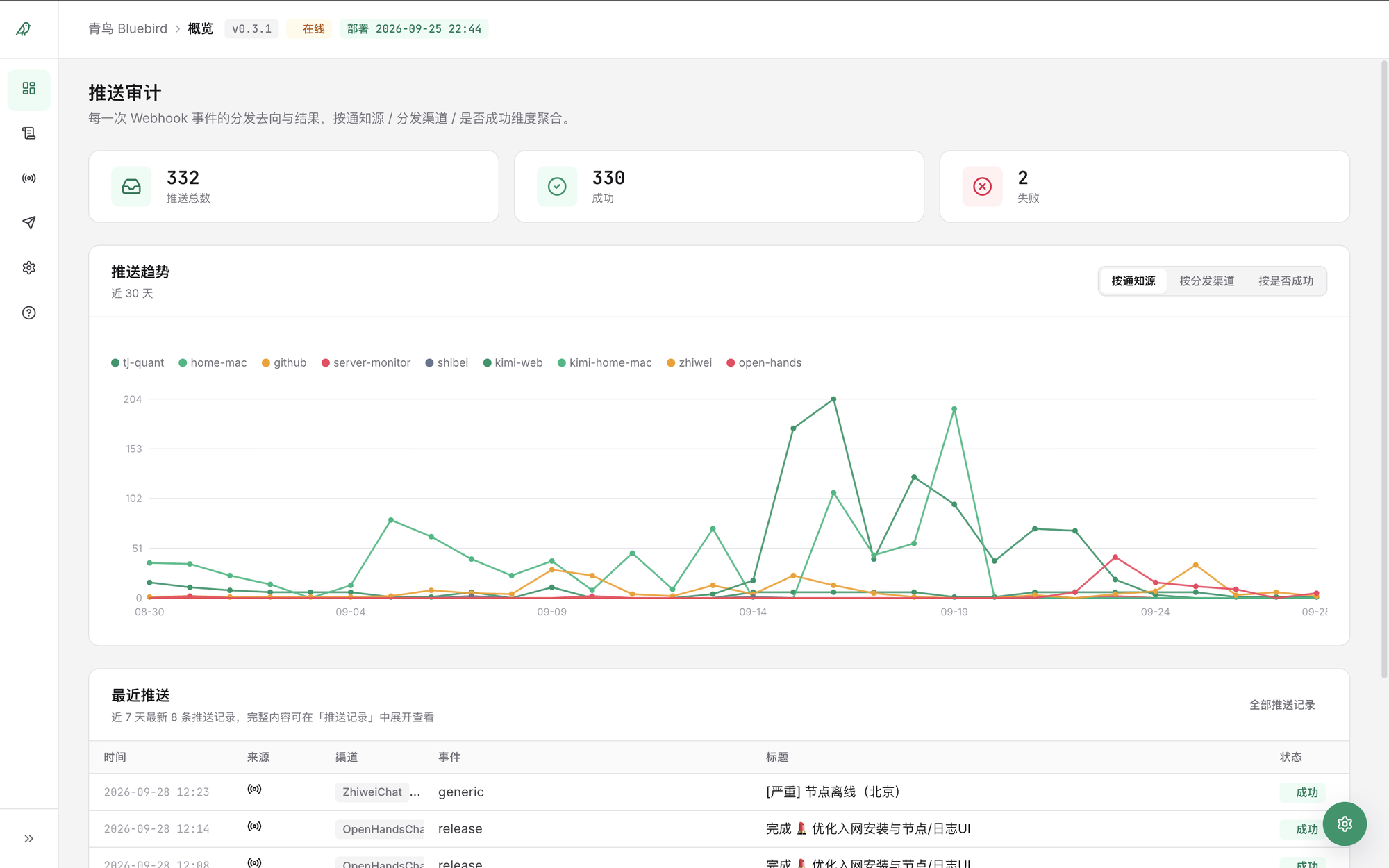Click the 概览 breadcrumb item

pyautogui.click(x=201, y=28)
